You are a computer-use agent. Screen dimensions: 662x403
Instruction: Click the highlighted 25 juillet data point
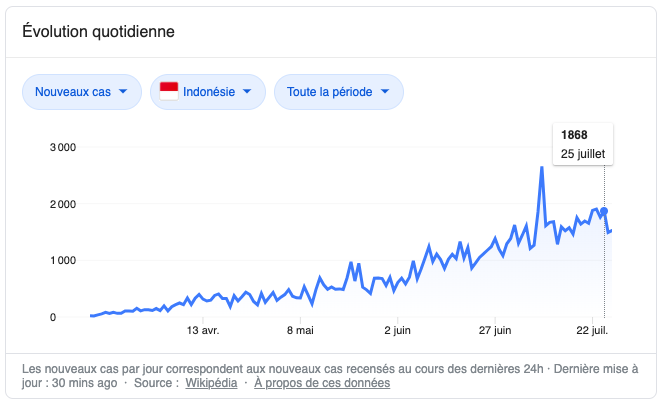point(604,212)
